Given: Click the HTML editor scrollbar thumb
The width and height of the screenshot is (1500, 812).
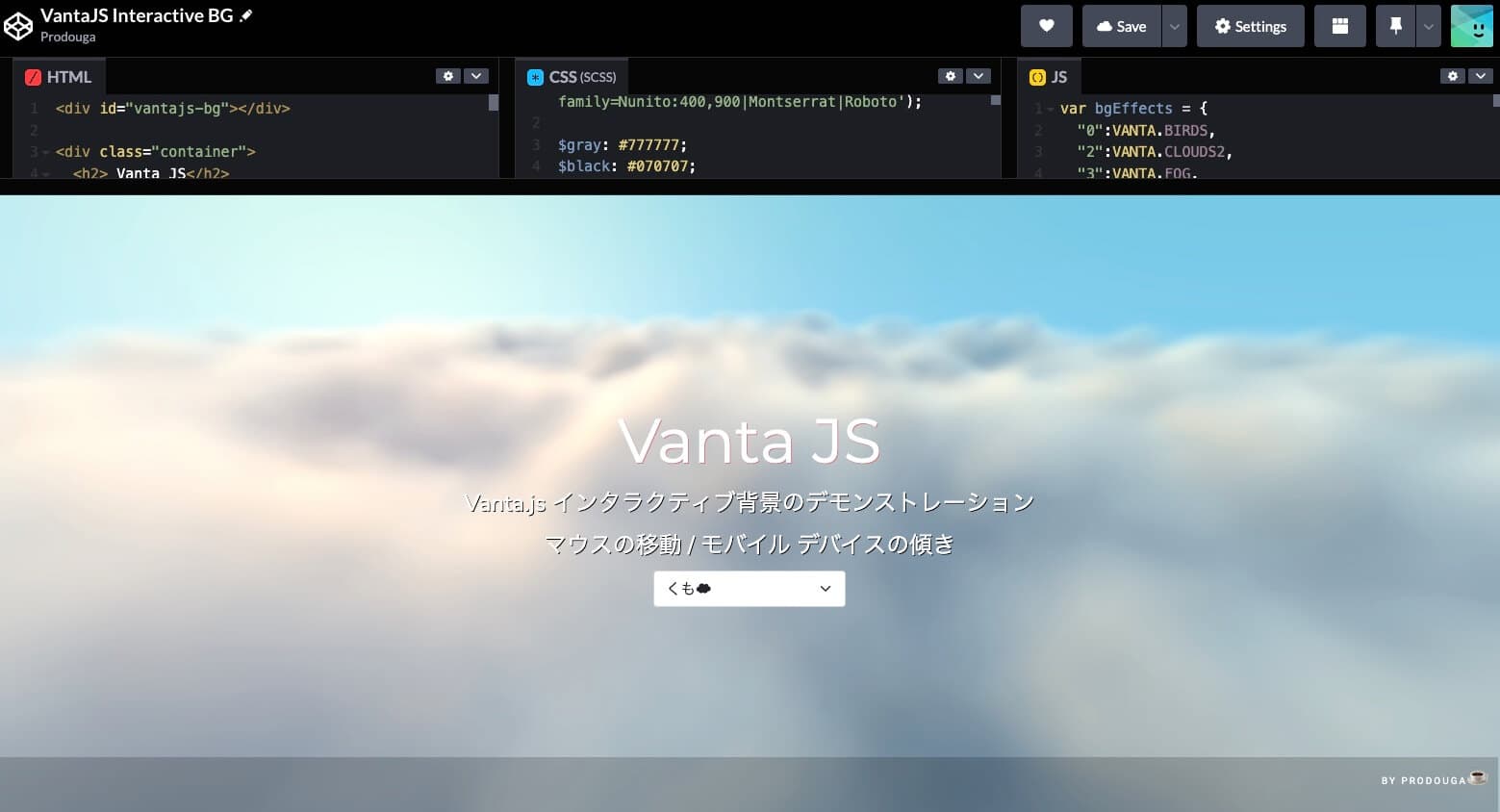Looking at the screenshot, I should coord(494,102).
